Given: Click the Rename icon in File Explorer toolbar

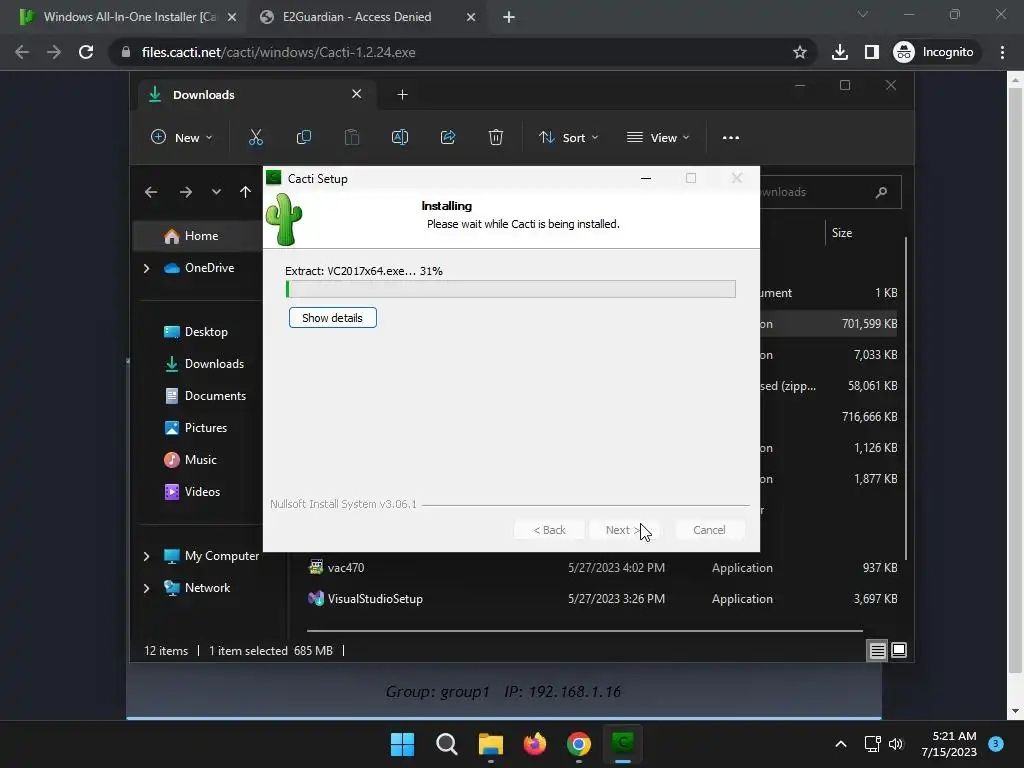Looking at the screenshot, I should pyautogui.click(x=400, y=137).
